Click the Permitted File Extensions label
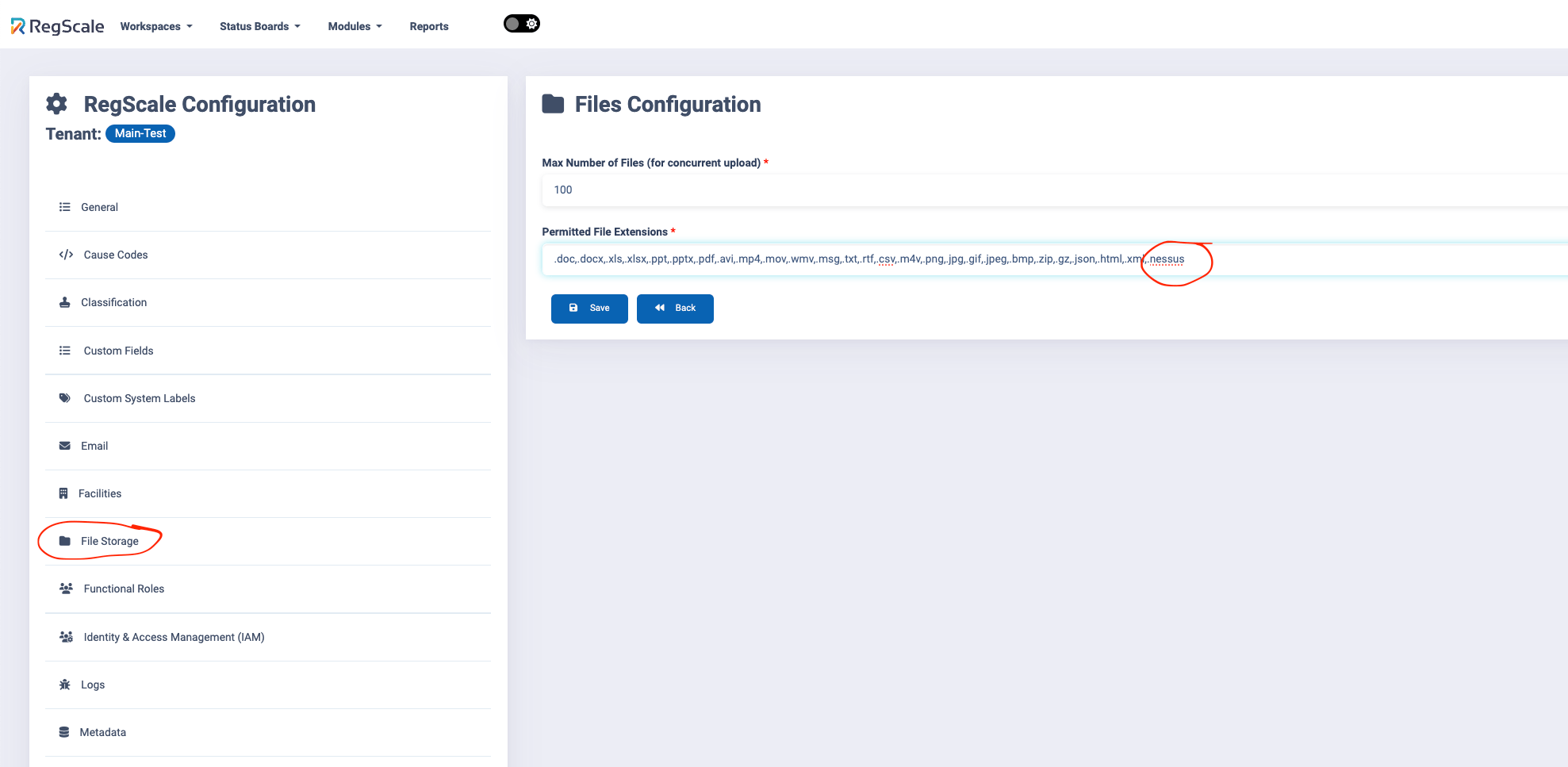 point(605,232)
